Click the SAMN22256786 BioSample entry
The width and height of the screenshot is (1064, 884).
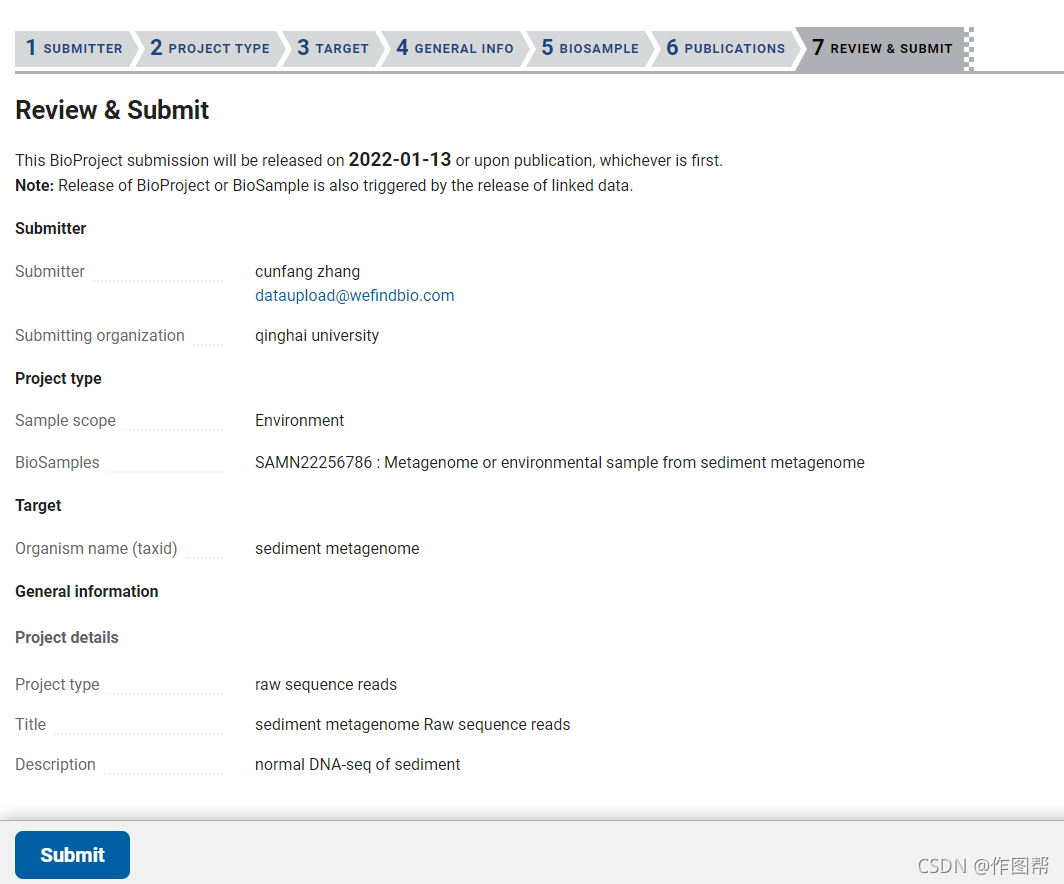pos(560,463)
